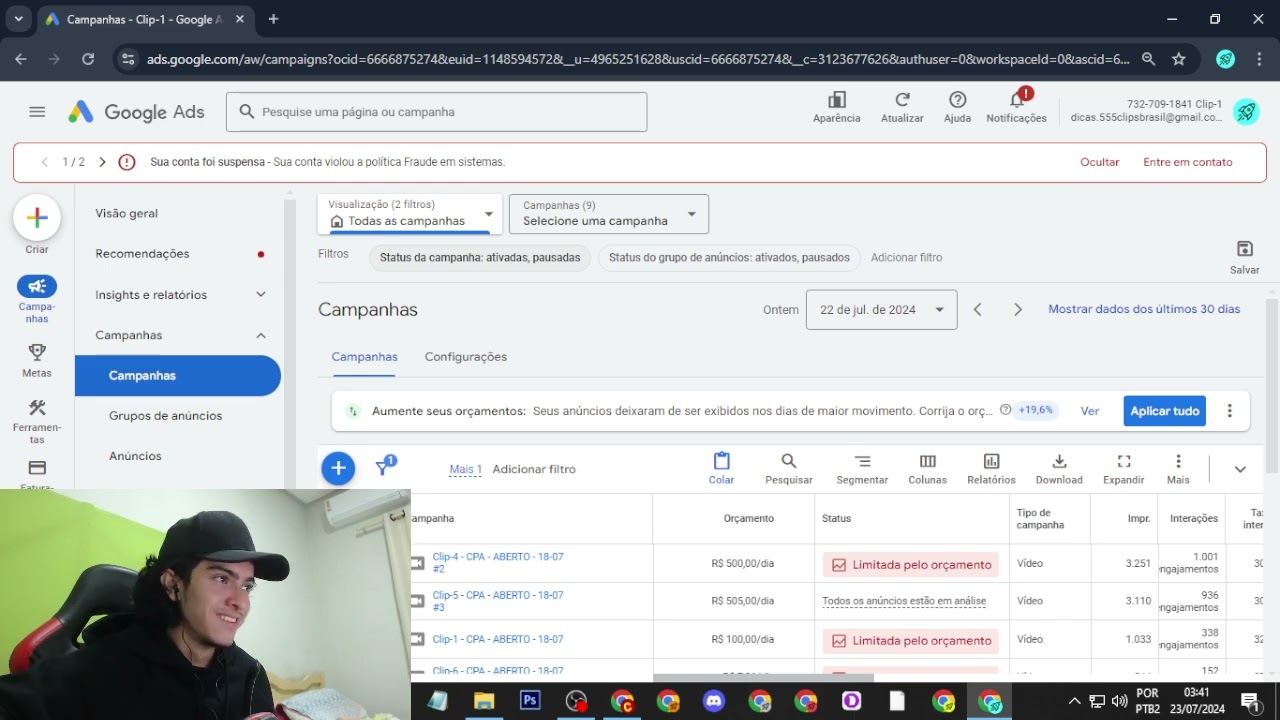Screen dimensions: 1280x720
Task: Select highlighted Campanhas sidebar item
Action: coord(177,375)
